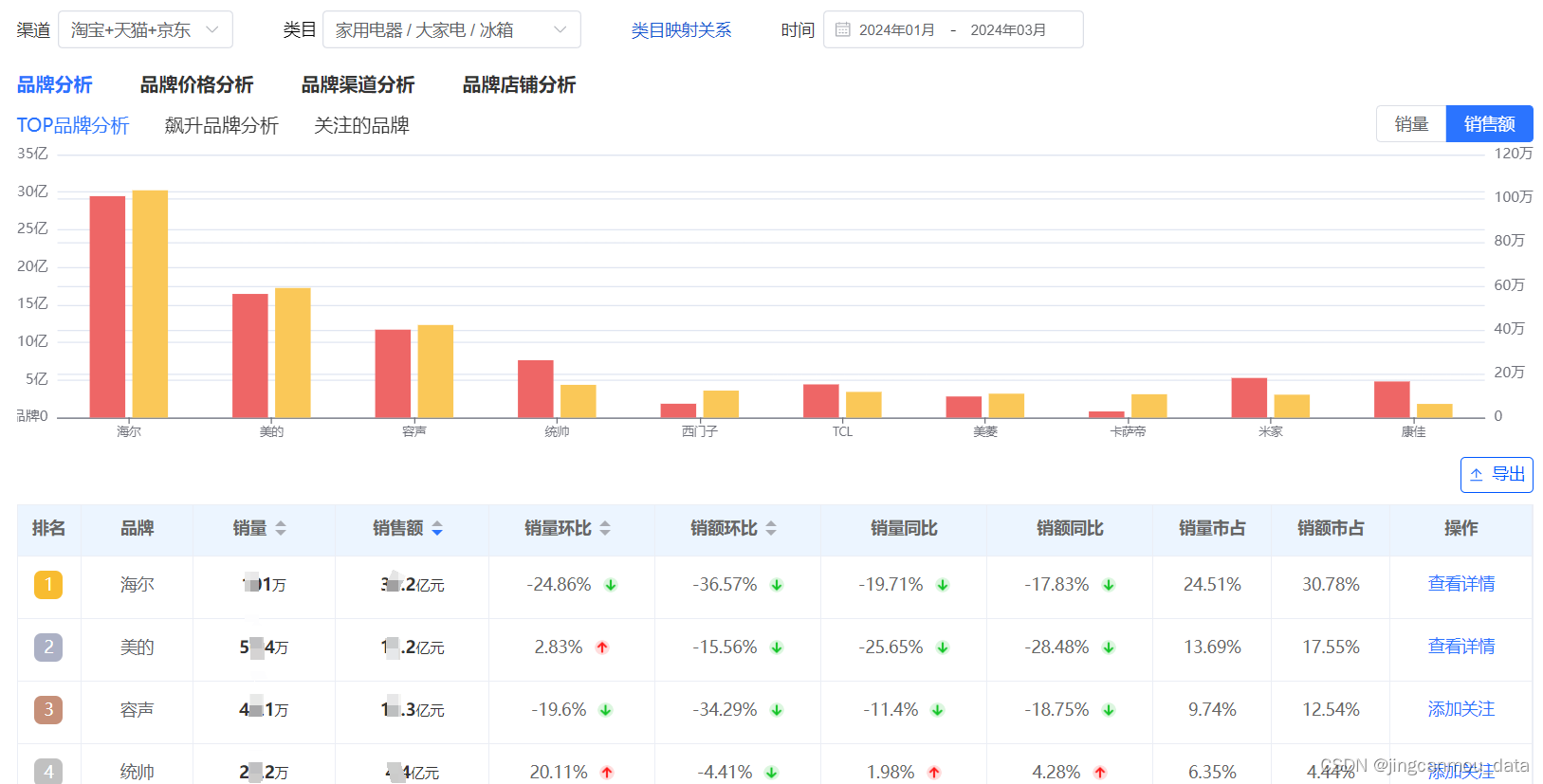Click the TCL axis label

[x=842, y=431]
